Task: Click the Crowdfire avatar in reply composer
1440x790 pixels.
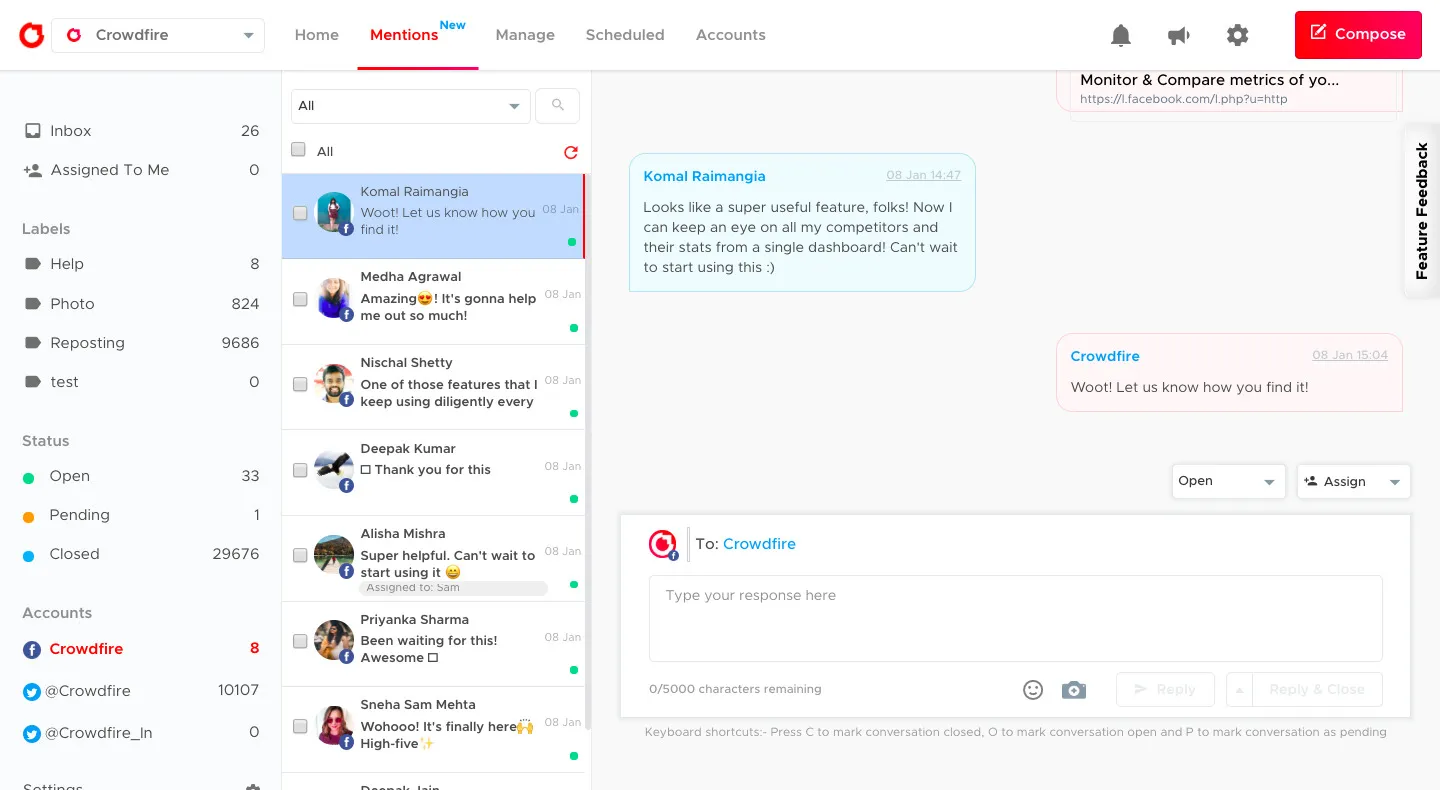Action: point(662,544)
